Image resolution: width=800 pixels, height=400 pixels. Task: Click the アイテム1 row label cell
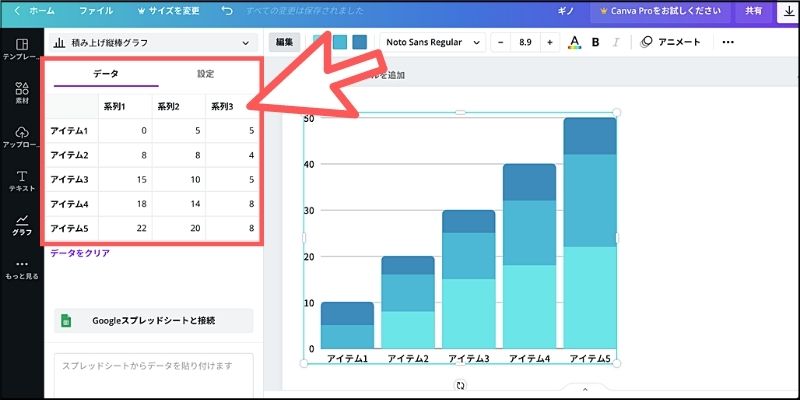71,131
